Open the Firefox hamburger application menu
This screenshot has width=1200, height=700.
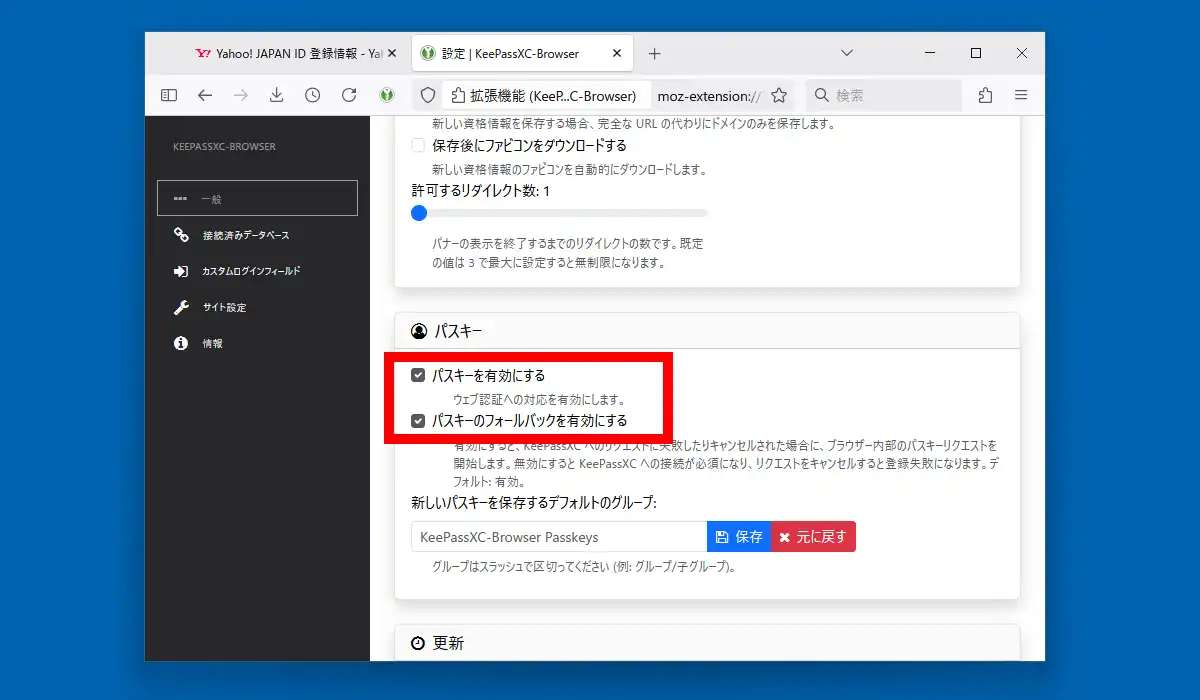click(1021, 95)
